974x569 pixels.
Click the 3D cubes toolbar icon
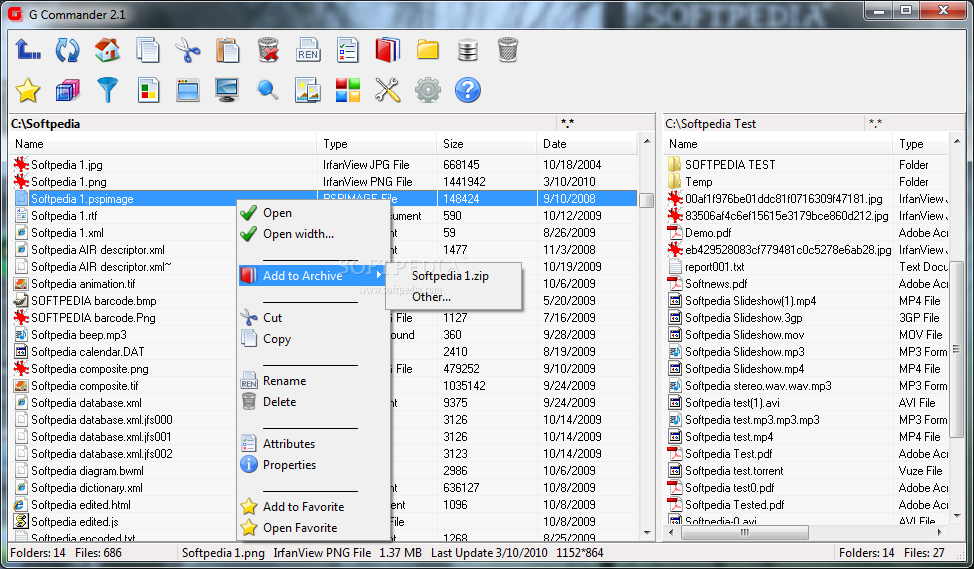pyautogui.click(x=67, y=90)
